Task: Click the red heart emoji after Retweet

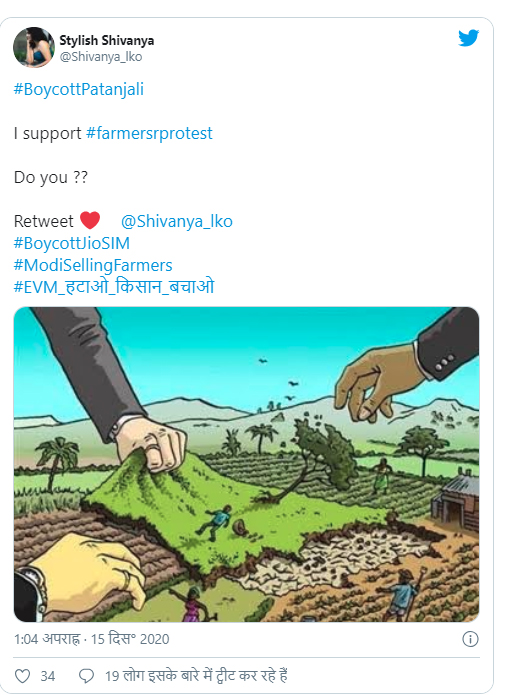Action: (90, 220)
